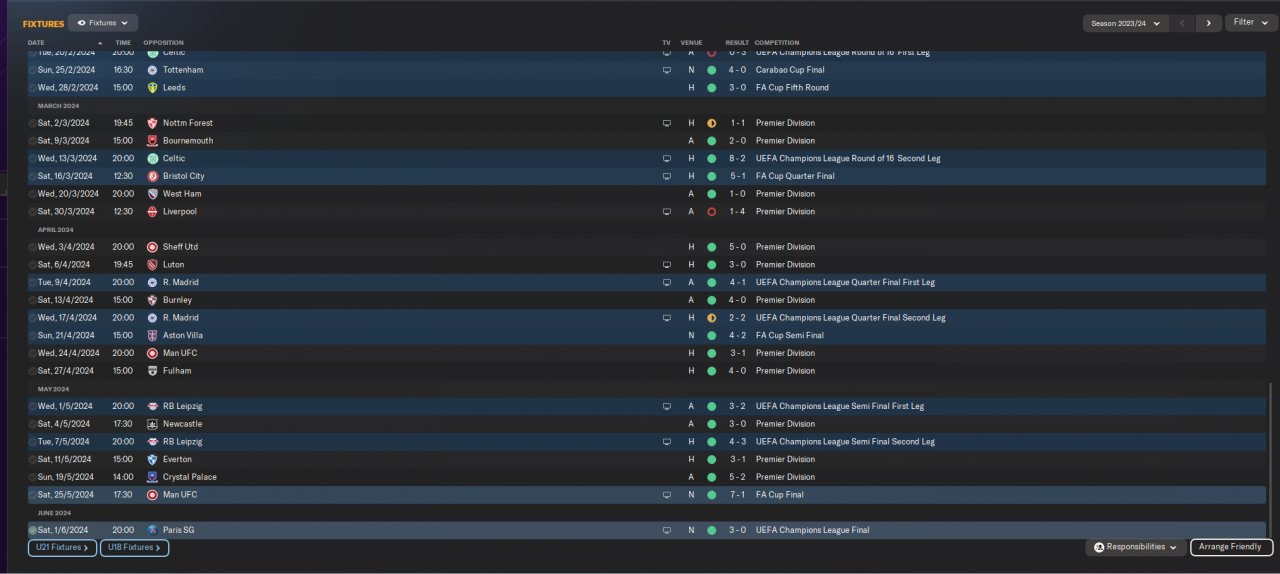Screen dimensions: 1280x574
Task: Click the Sheff Utd club badge
Action: coord(152,247)
